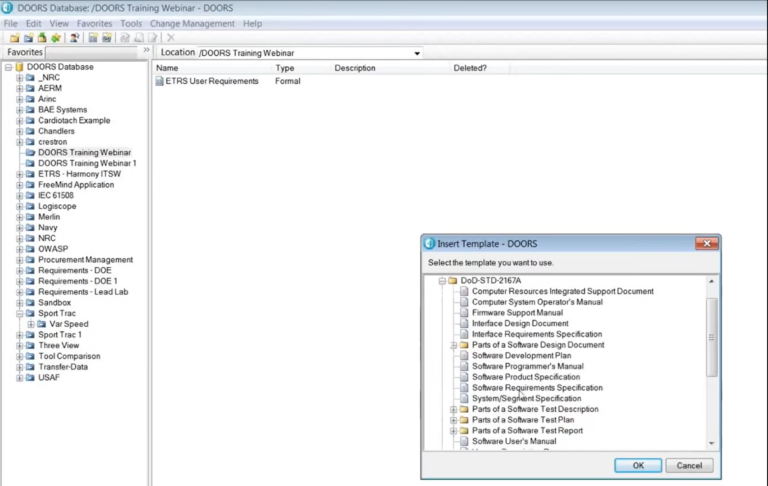
Task: Open the File menu
Action: click(x=10, y=24)
